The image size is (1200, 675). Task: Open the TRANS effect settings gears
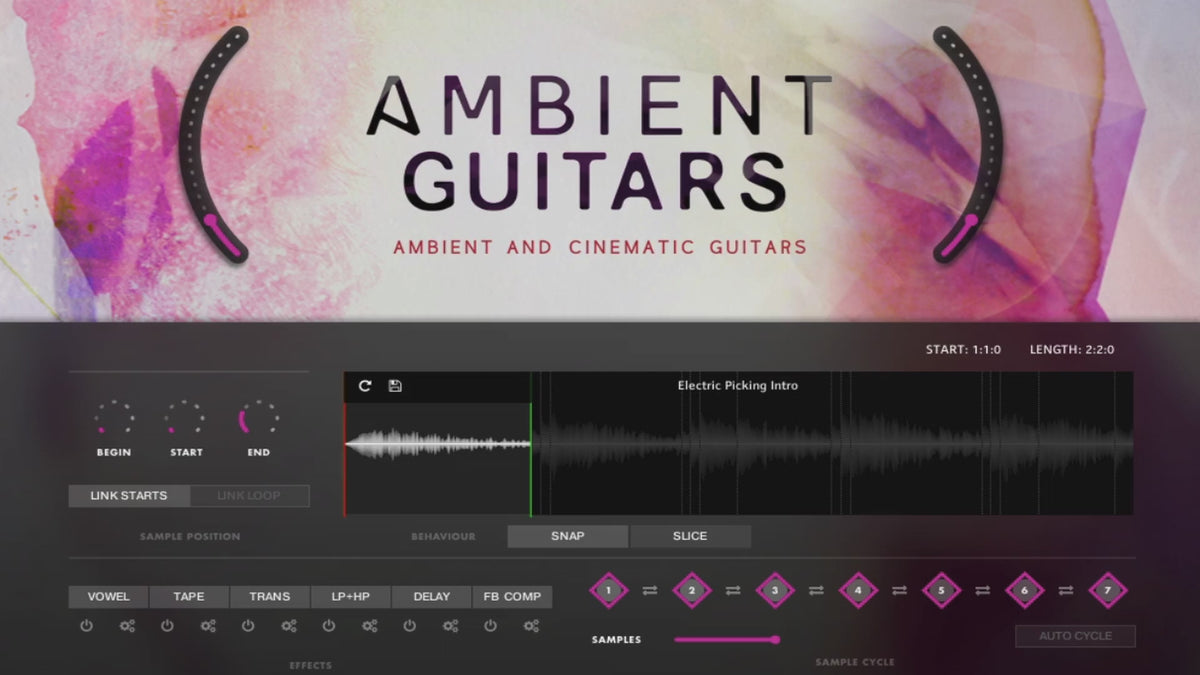pos(289,626)
